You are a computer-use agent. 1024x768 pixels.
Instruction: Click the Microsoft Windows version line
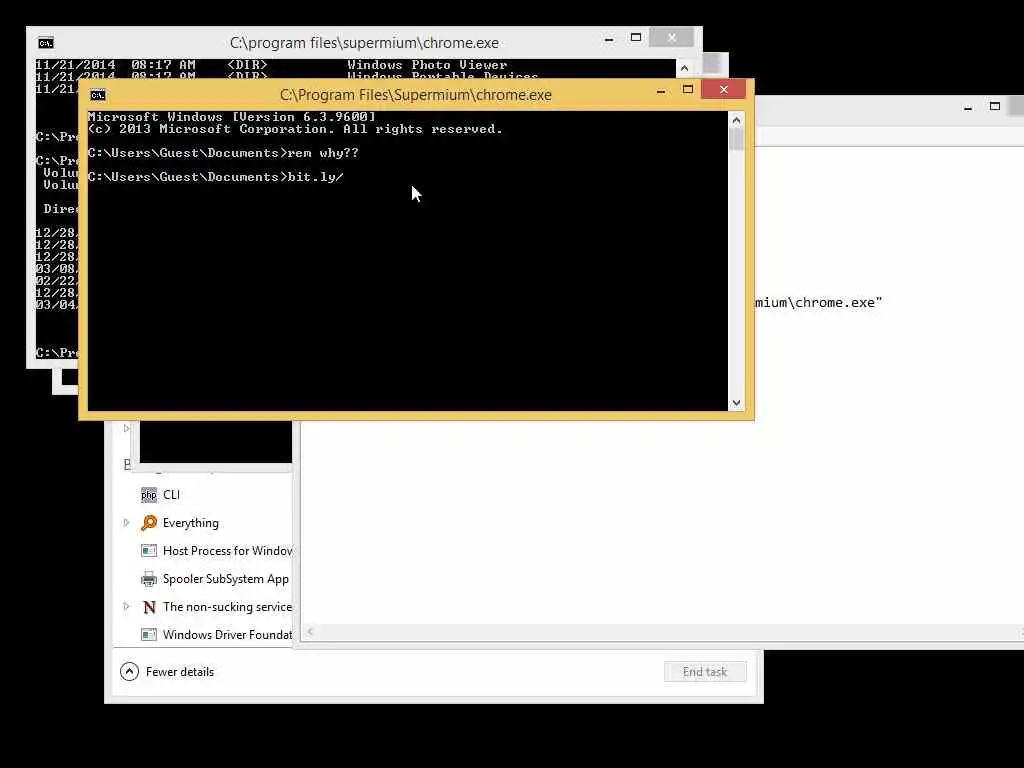232,117
